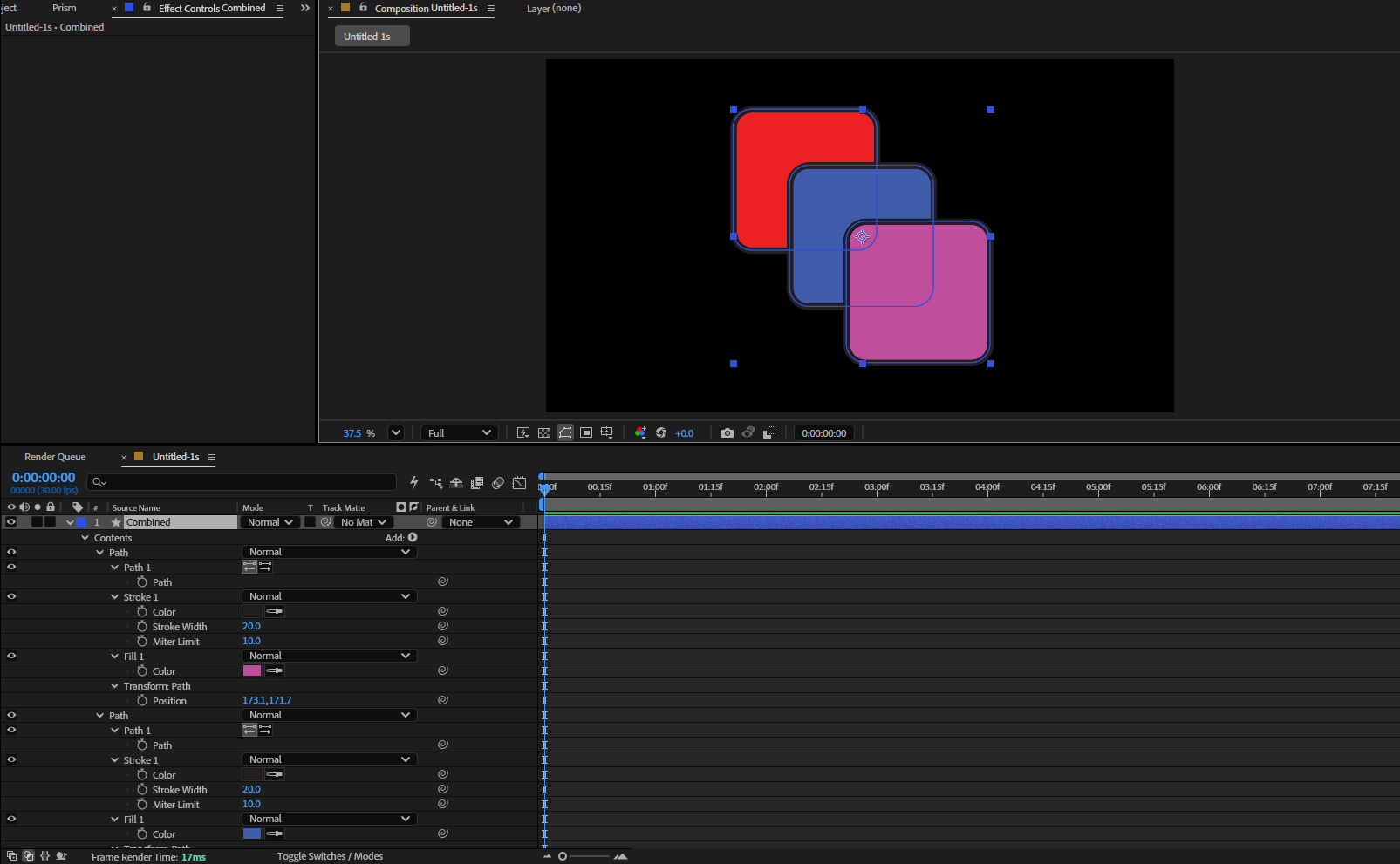Open Combined layer blending Mode dropdown
Image resolution: width=1400 pixels, height=864 pixels.
[x=270, y=522]
